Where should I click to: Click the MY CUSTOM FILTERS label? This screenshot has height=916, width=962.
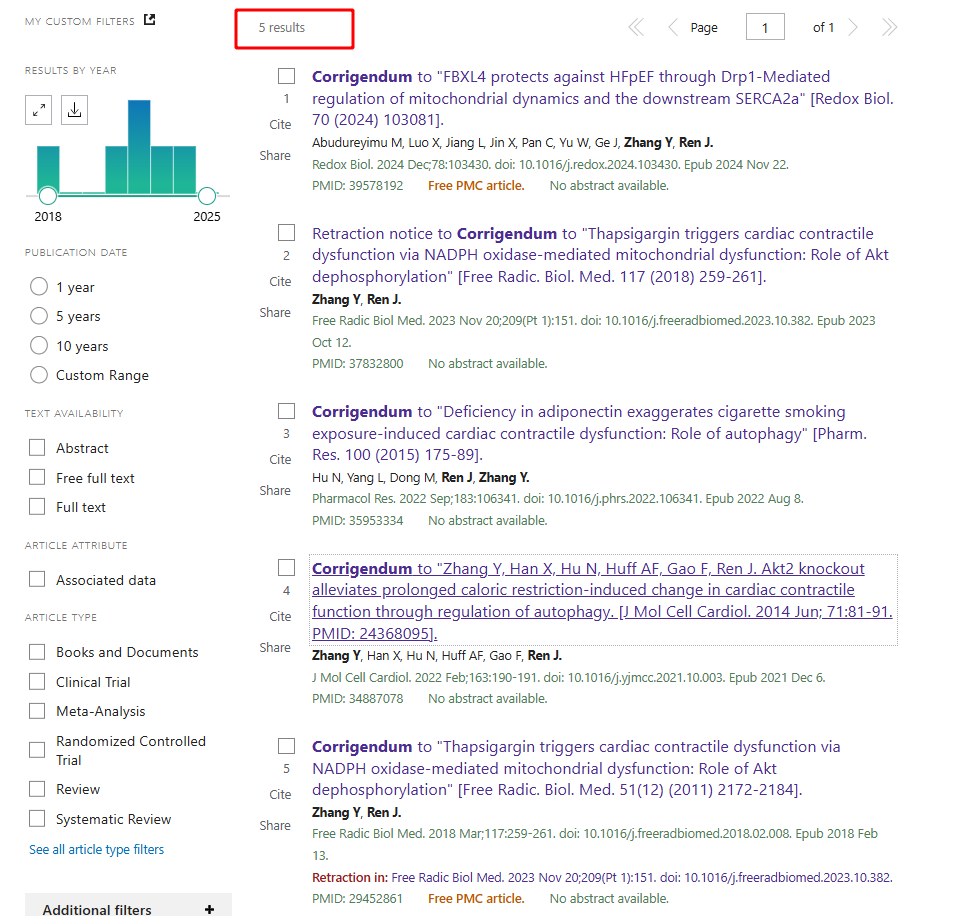80,21
